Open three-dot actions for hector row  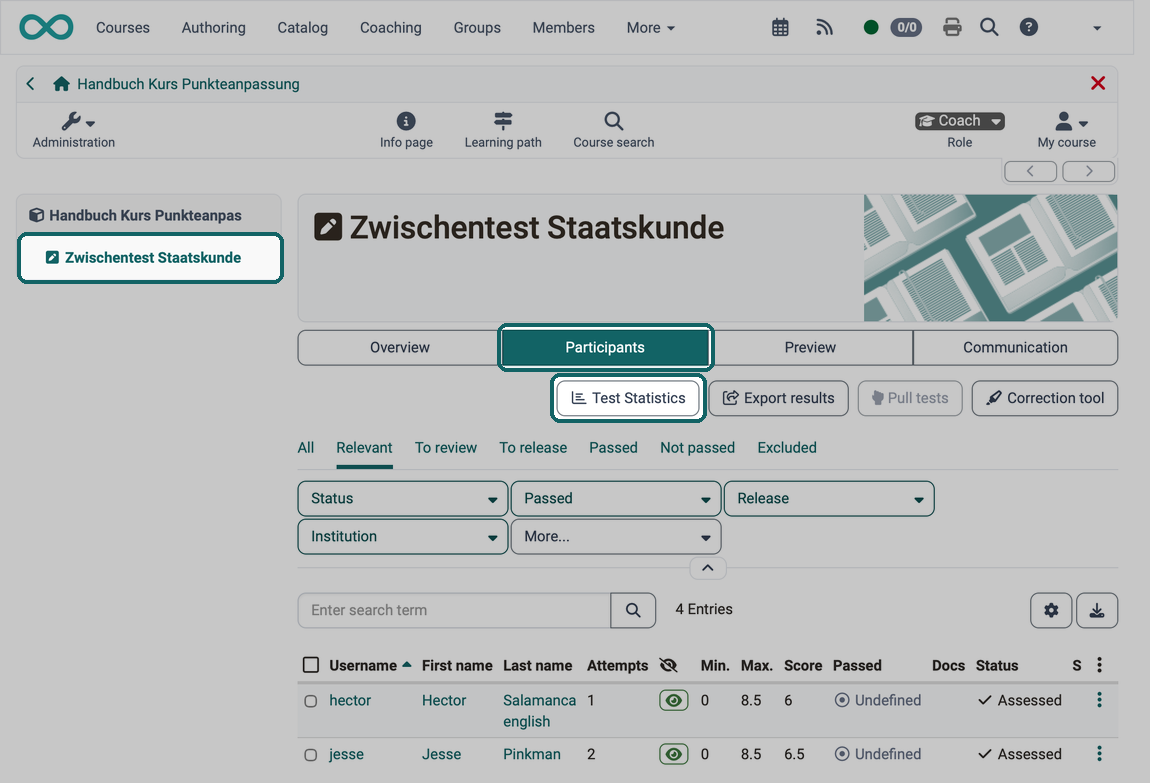[1099, 700]
